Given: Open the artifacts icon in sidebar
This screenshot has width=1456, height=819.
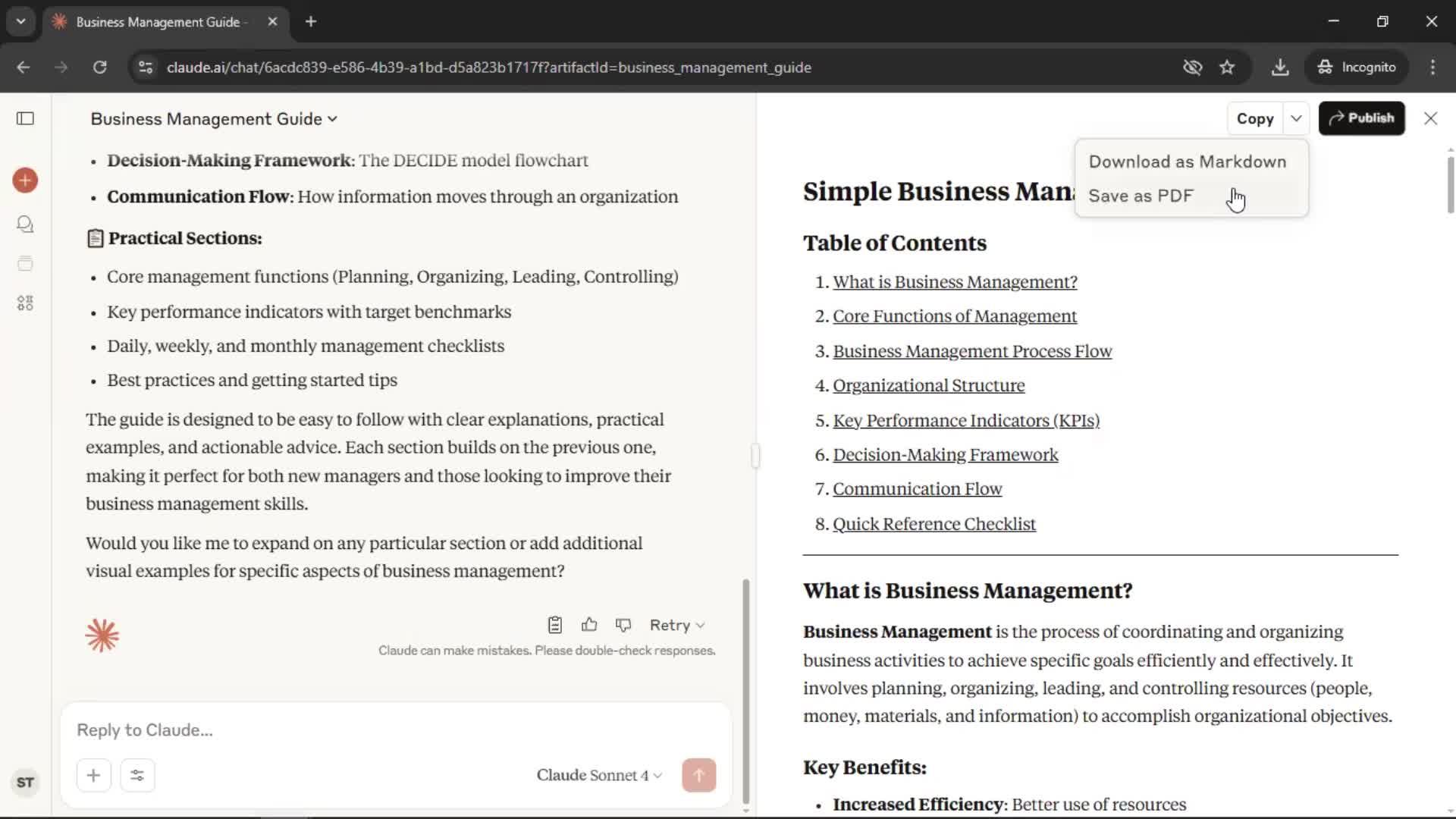Looking at the screenshot, I should pyautogui.click(x=25, y=303).
